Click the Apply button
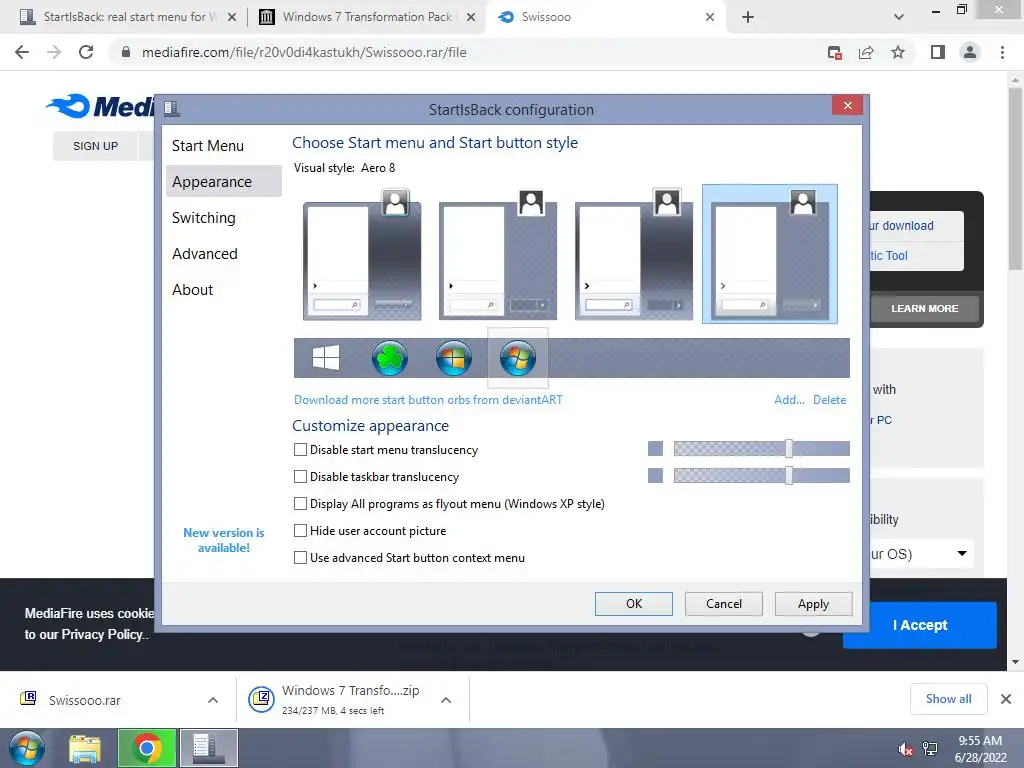 pos(814,603)
